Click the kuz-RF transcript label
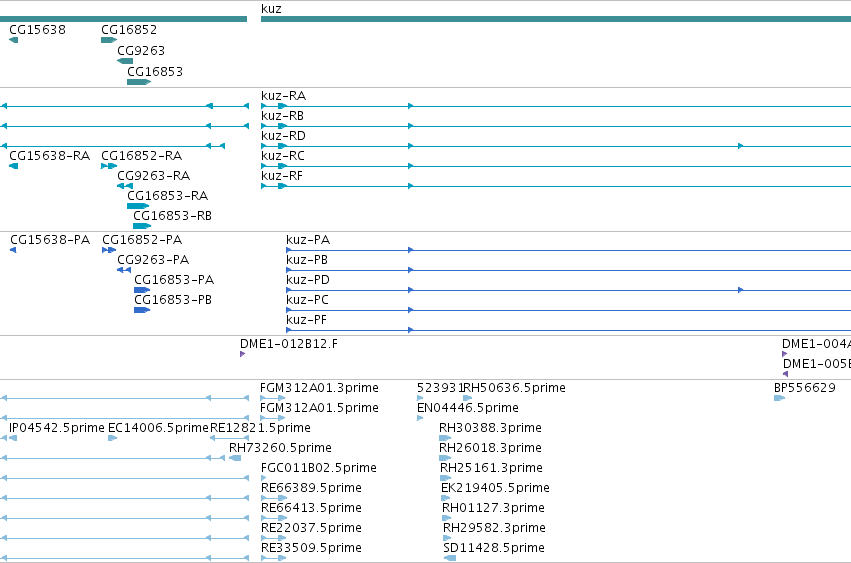 282,176
